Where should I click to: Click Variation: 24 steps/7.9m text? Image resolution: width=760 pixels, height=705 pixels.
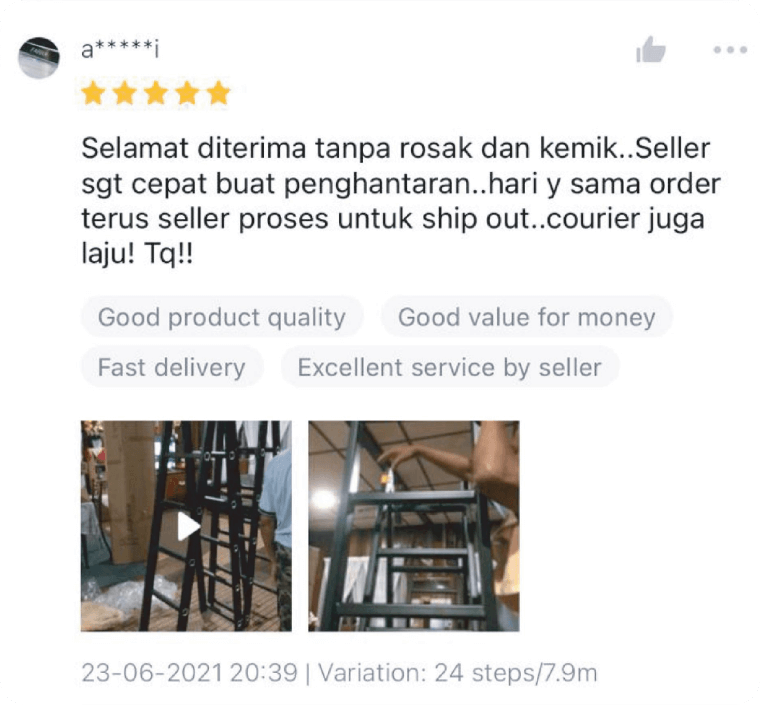(x=458, y=673)
